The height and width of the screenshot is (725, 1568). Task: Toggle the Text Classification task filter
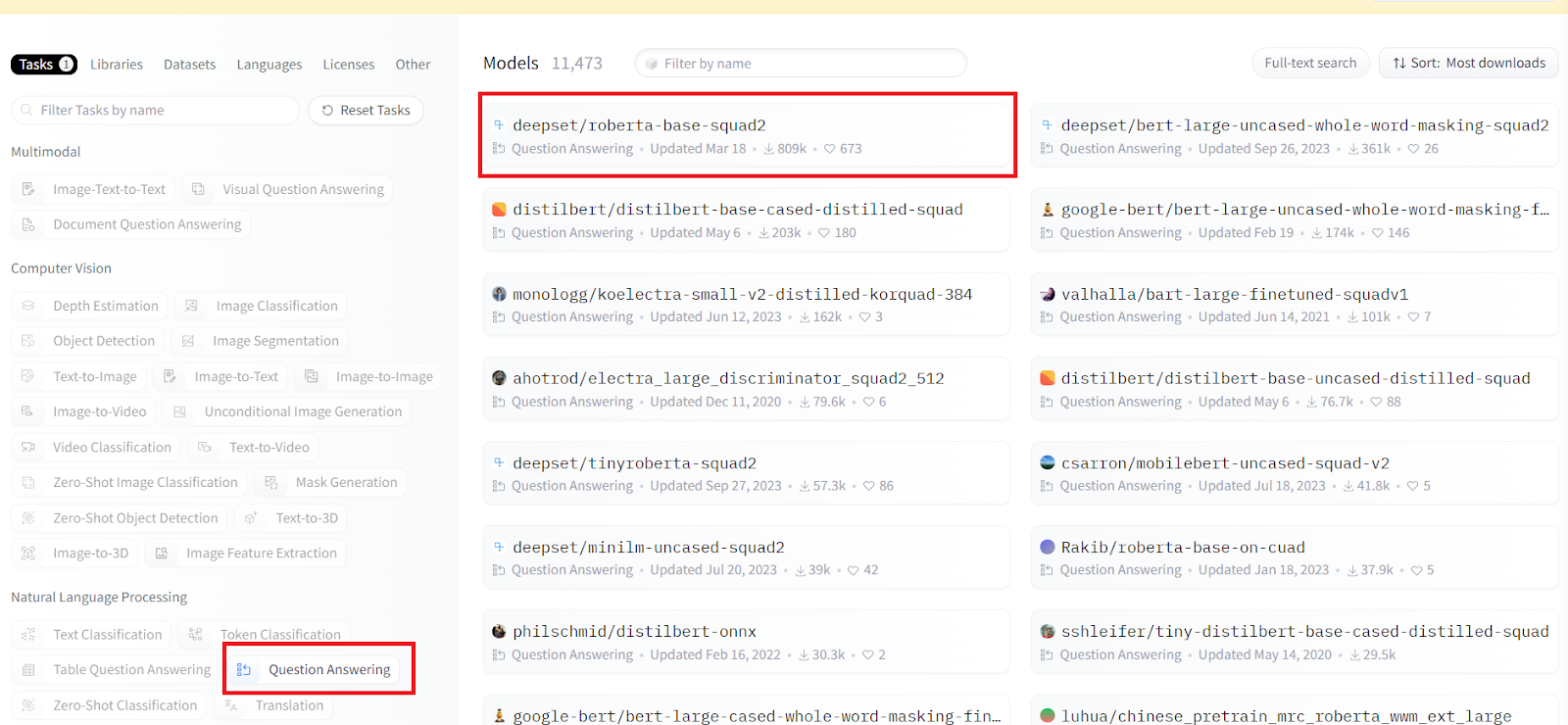(x=91, y=635)
